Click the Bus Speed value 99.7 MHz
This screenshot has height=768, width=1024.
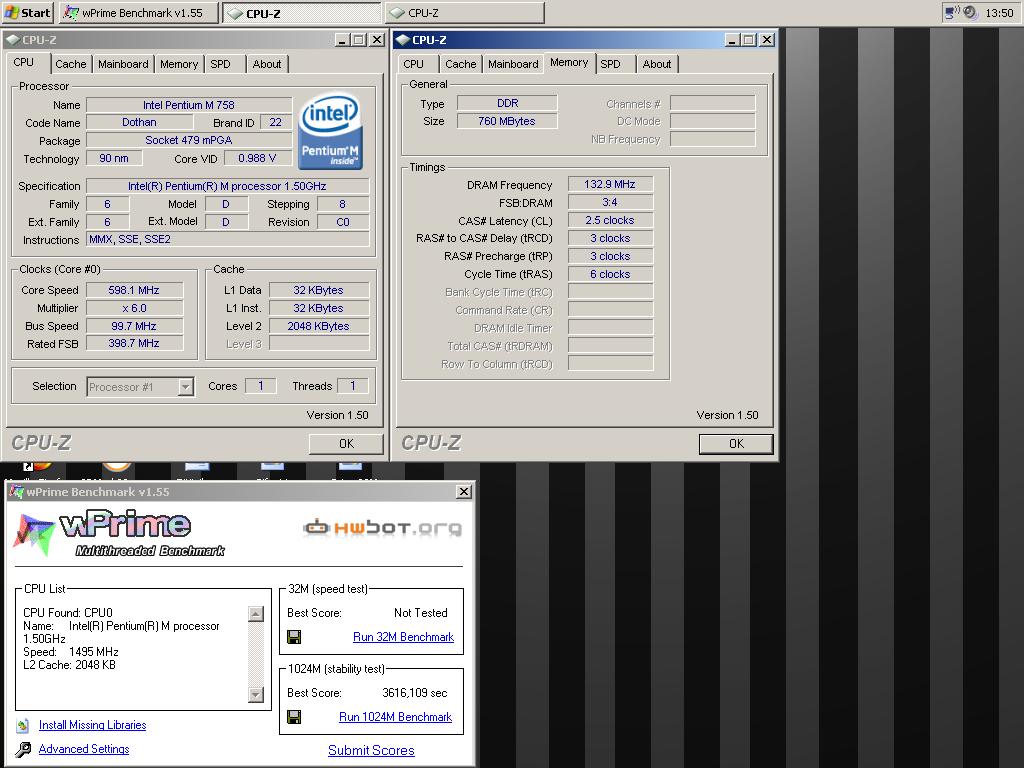[134, 326]
